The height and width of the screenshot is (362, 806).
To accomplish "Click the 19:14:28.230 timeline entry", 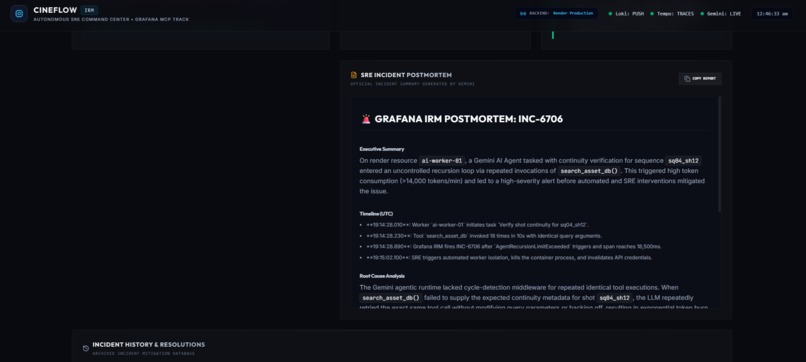I will click(484, 236).
